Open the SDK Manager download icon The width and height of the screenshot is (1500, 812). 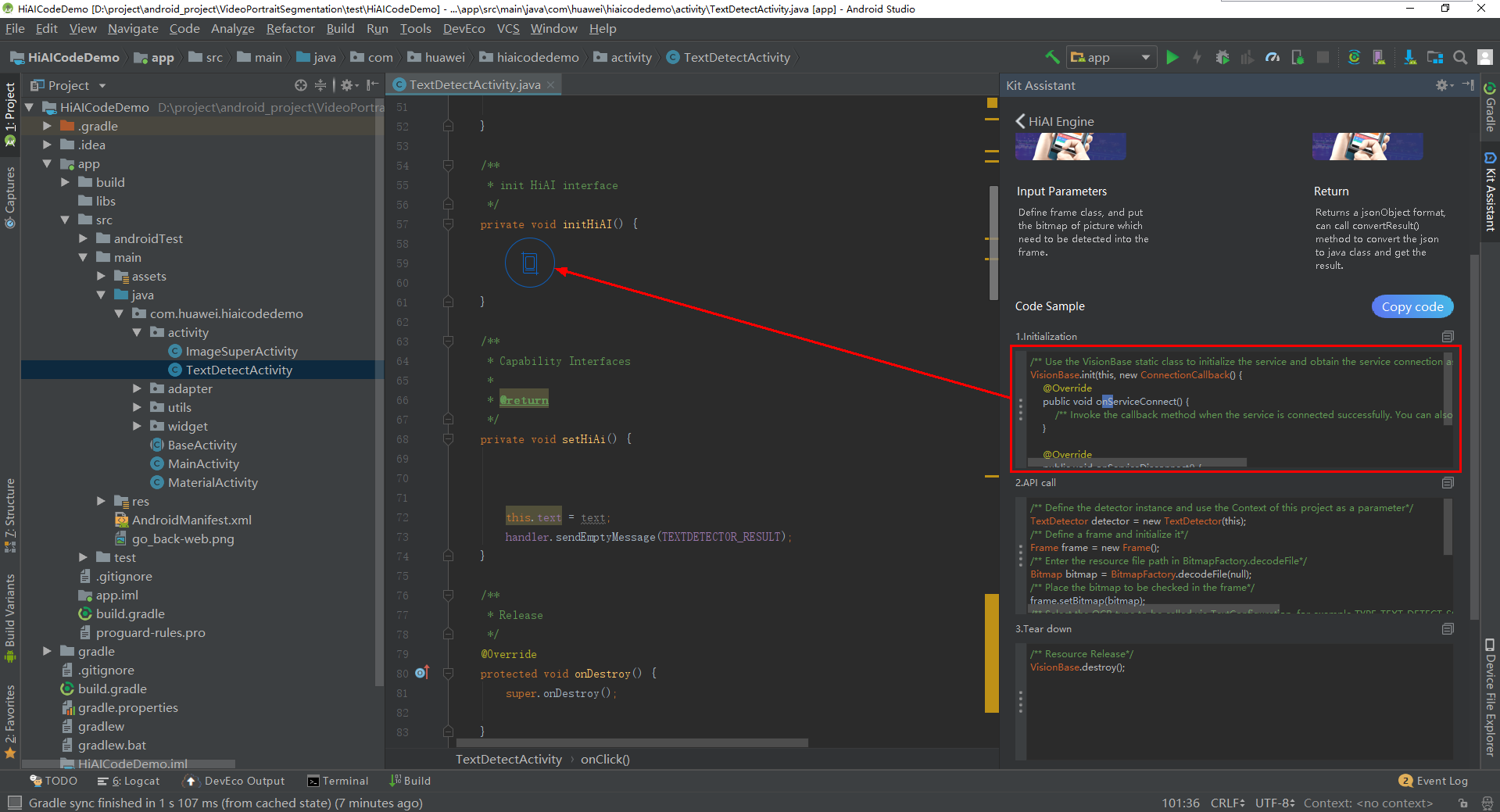pos(1409,57)
